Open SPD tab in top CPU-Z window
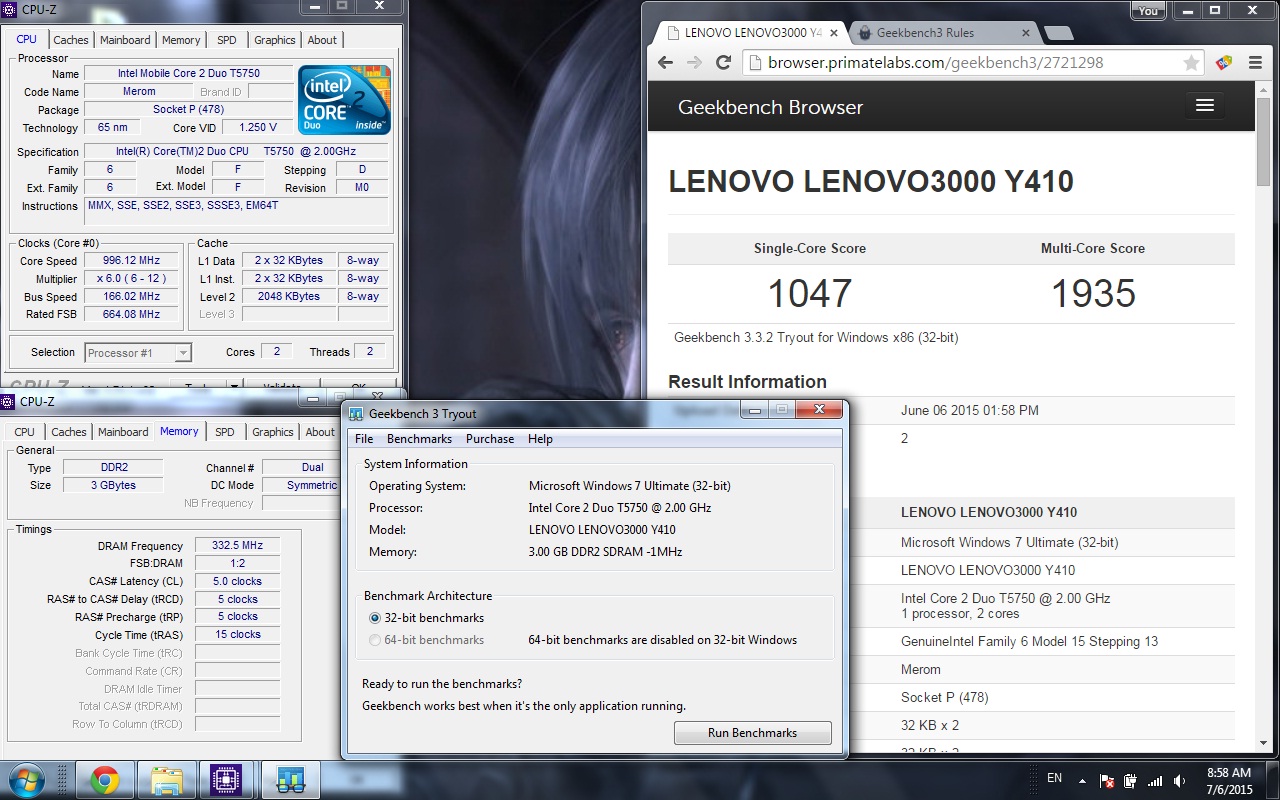The image size is (1280, 800). click(227, 40)
